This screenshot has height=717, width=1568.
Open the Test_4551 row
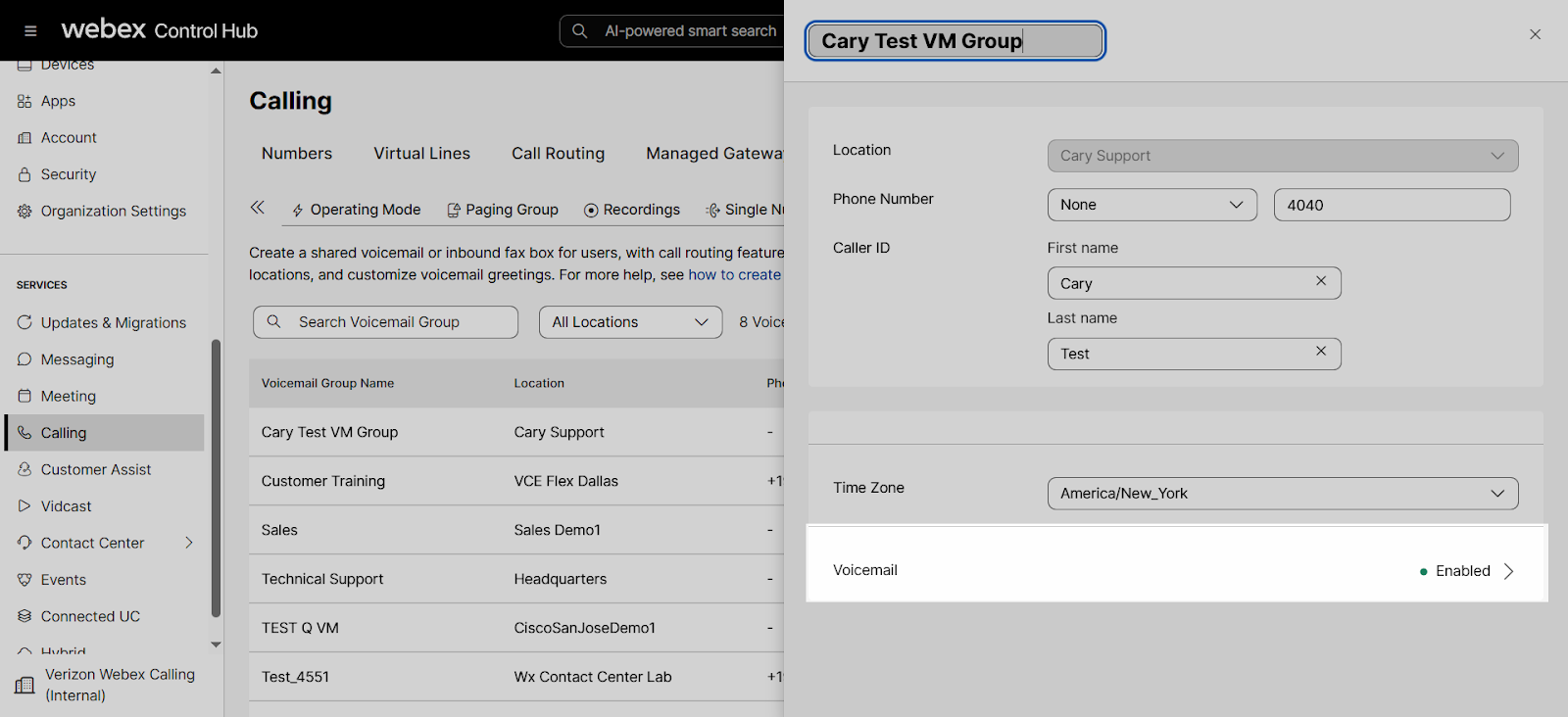(x=516, y=677)
